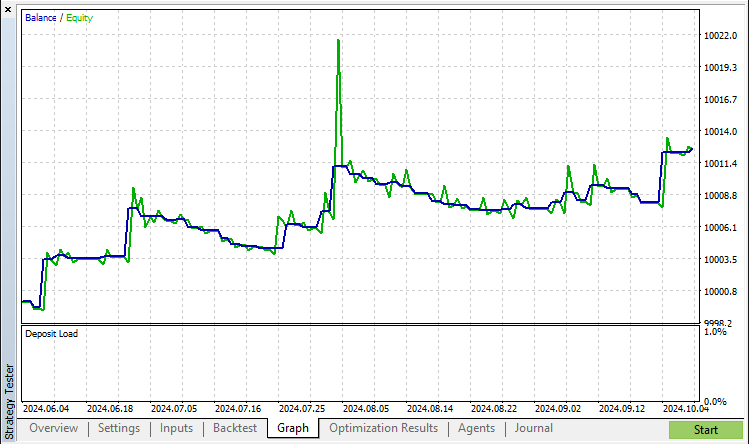Image resolution: width=749 pixels, height=444 pixels.
Task: Open the Journal tab
Action: pyautogui.click(x=534, y=428)
